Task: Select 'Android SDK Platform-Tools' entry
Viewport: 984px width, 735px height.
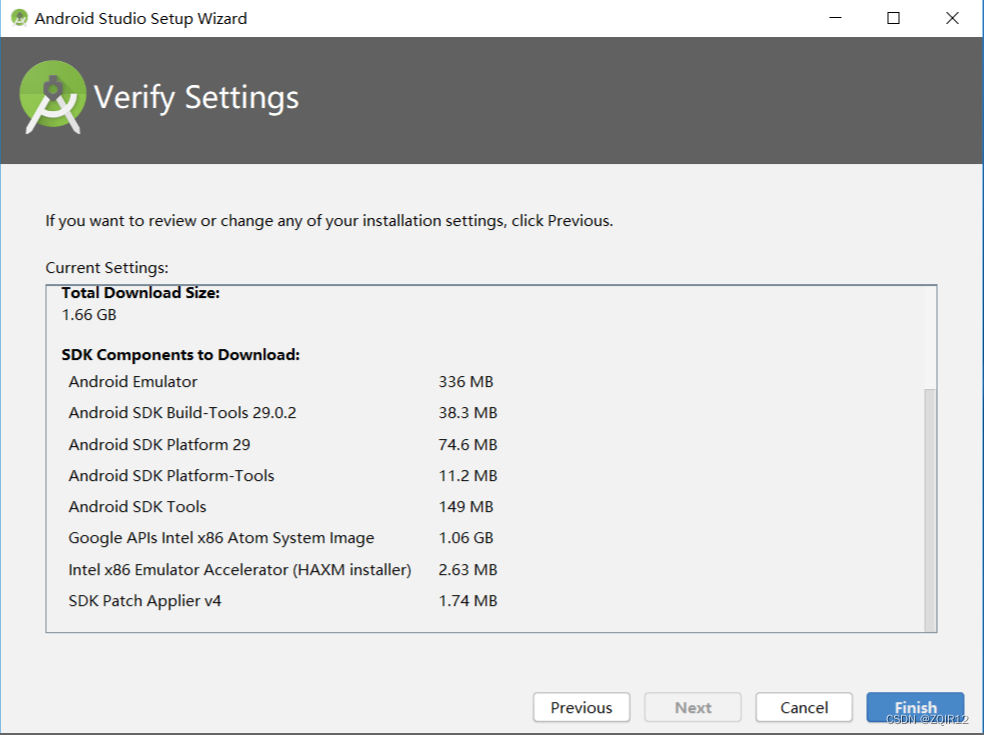Action: [x=171, y=476]
